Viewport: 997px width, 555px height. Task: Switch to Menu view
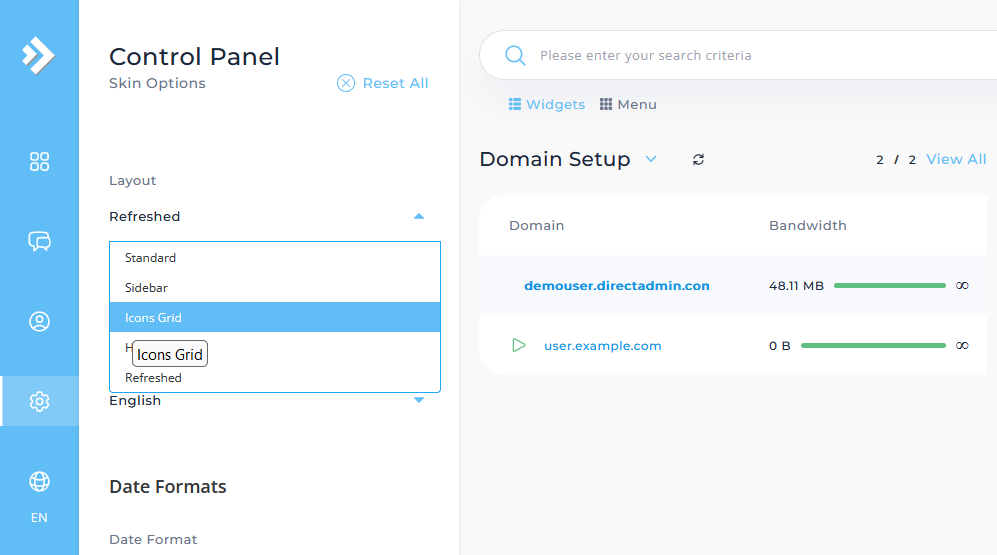[x=628, y=105]
